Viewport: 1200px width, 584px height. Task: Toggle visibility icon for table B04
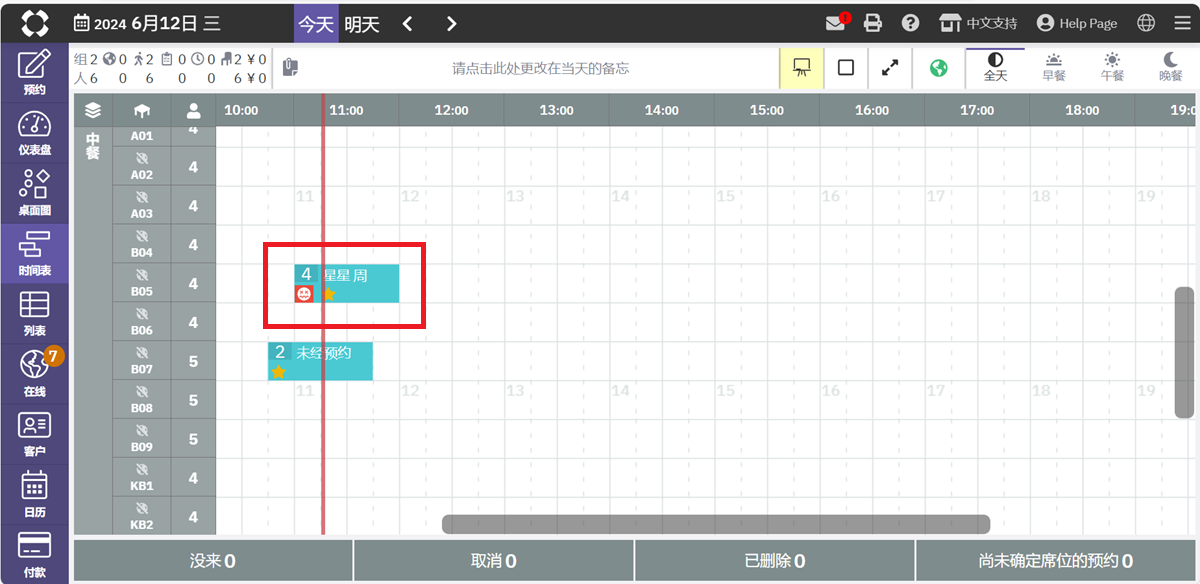point(142,235)
